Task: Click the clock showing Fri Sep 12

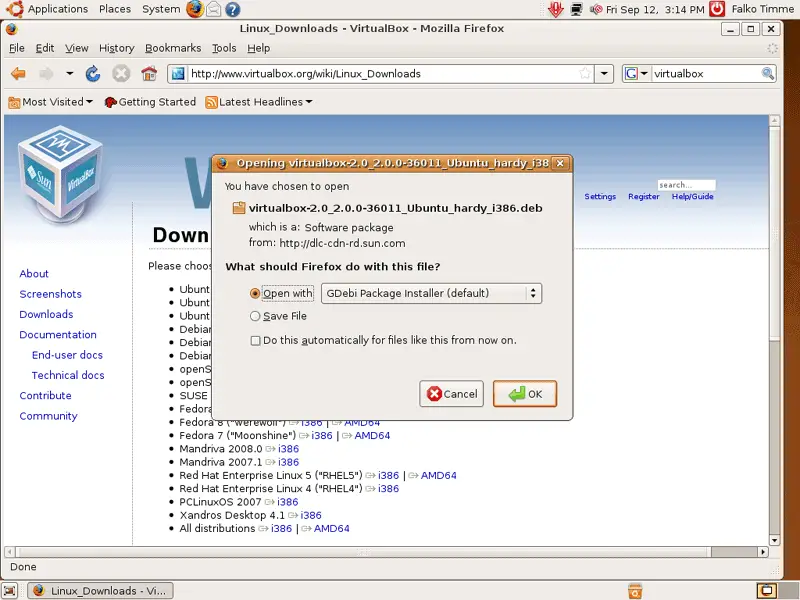Action: [655, 9]
